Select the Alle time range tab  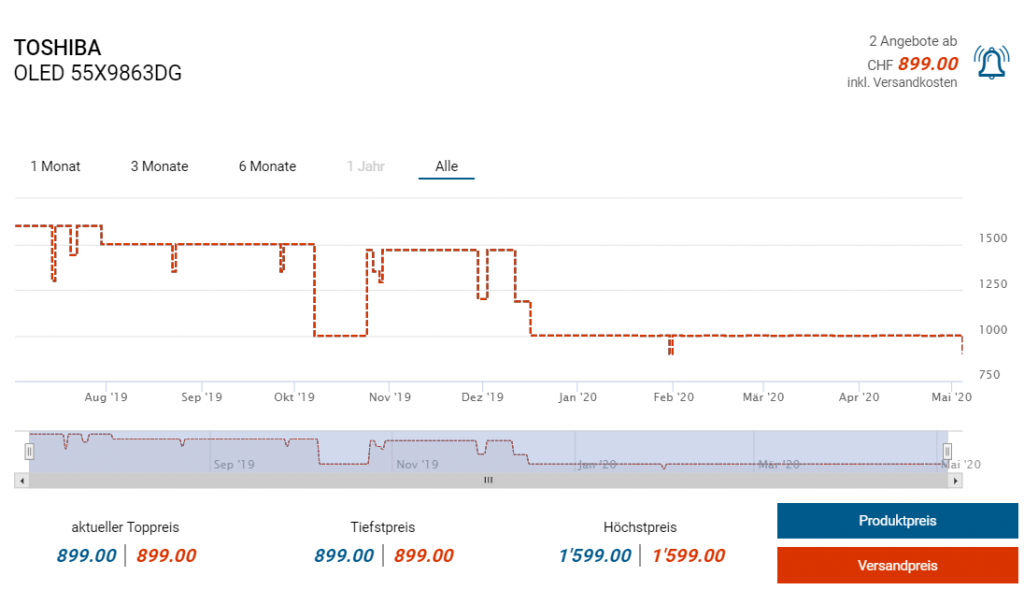(x=447, y=166)
